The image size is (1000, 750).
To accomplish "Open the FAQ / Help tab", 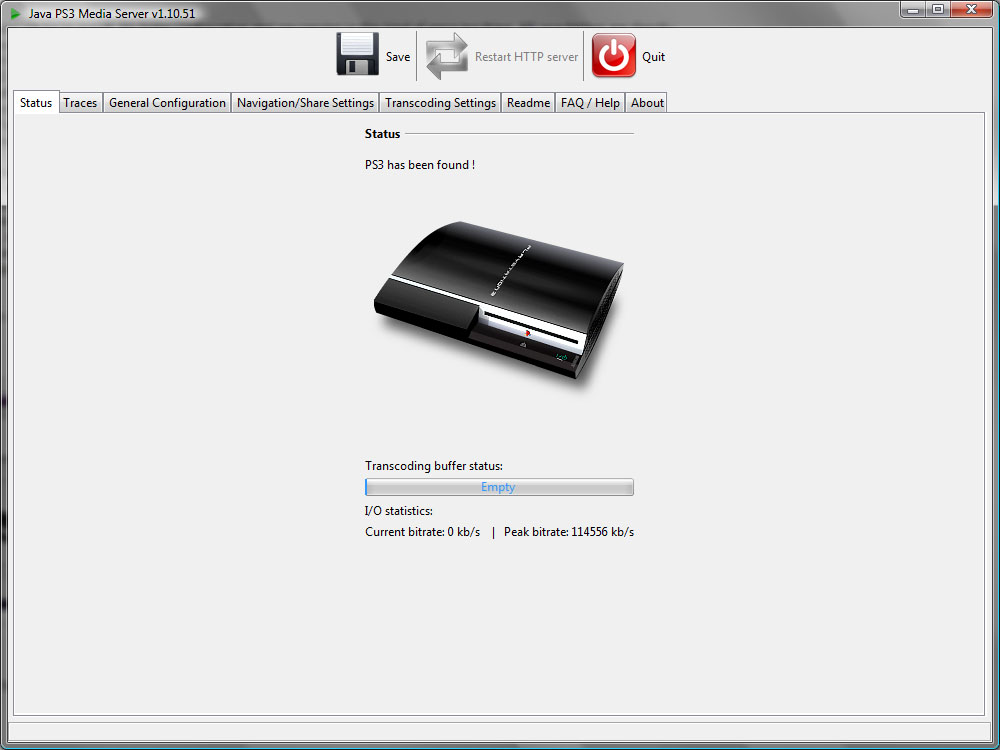I will click(x=591, y=103).
